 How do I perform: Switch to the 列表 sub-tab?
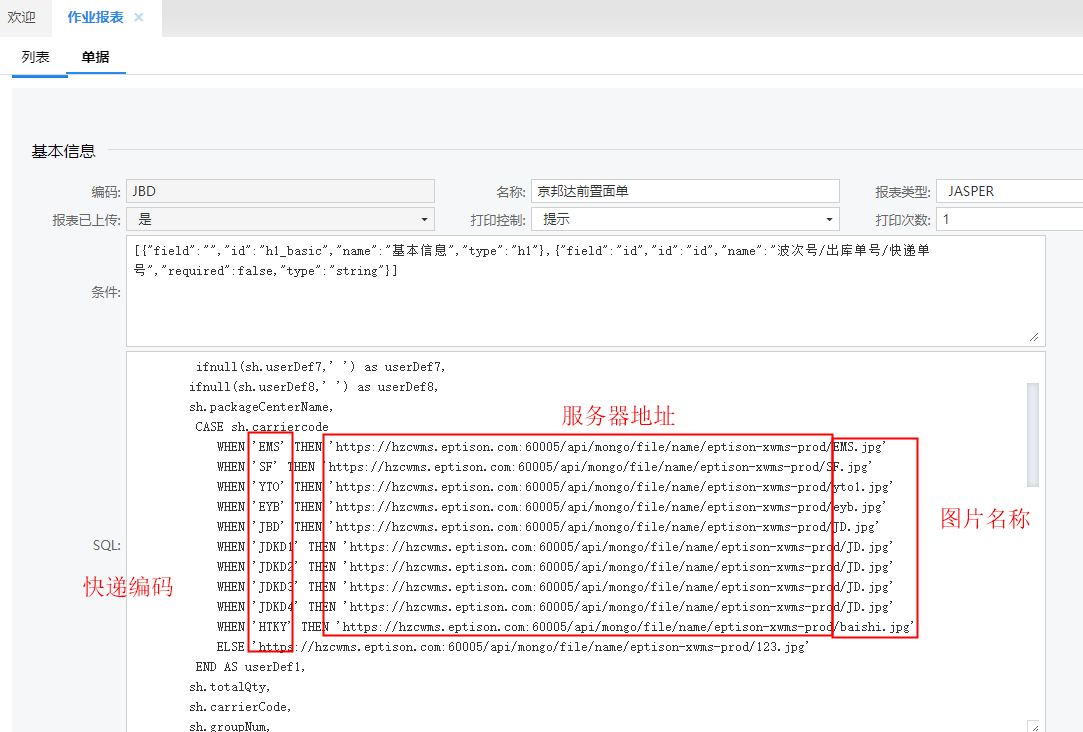[35, 58]
